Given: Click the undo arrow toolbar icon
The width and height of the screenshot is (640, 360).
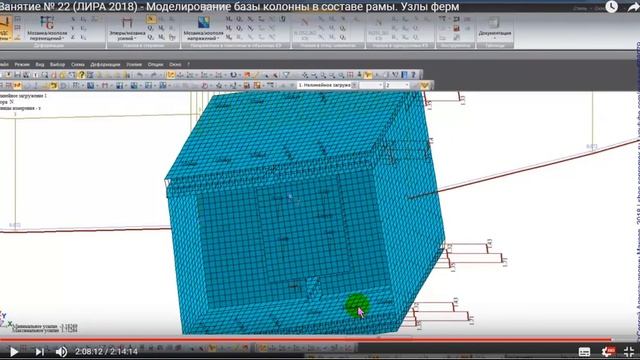Looking at the screenshot, I should [x=140, y=75].
